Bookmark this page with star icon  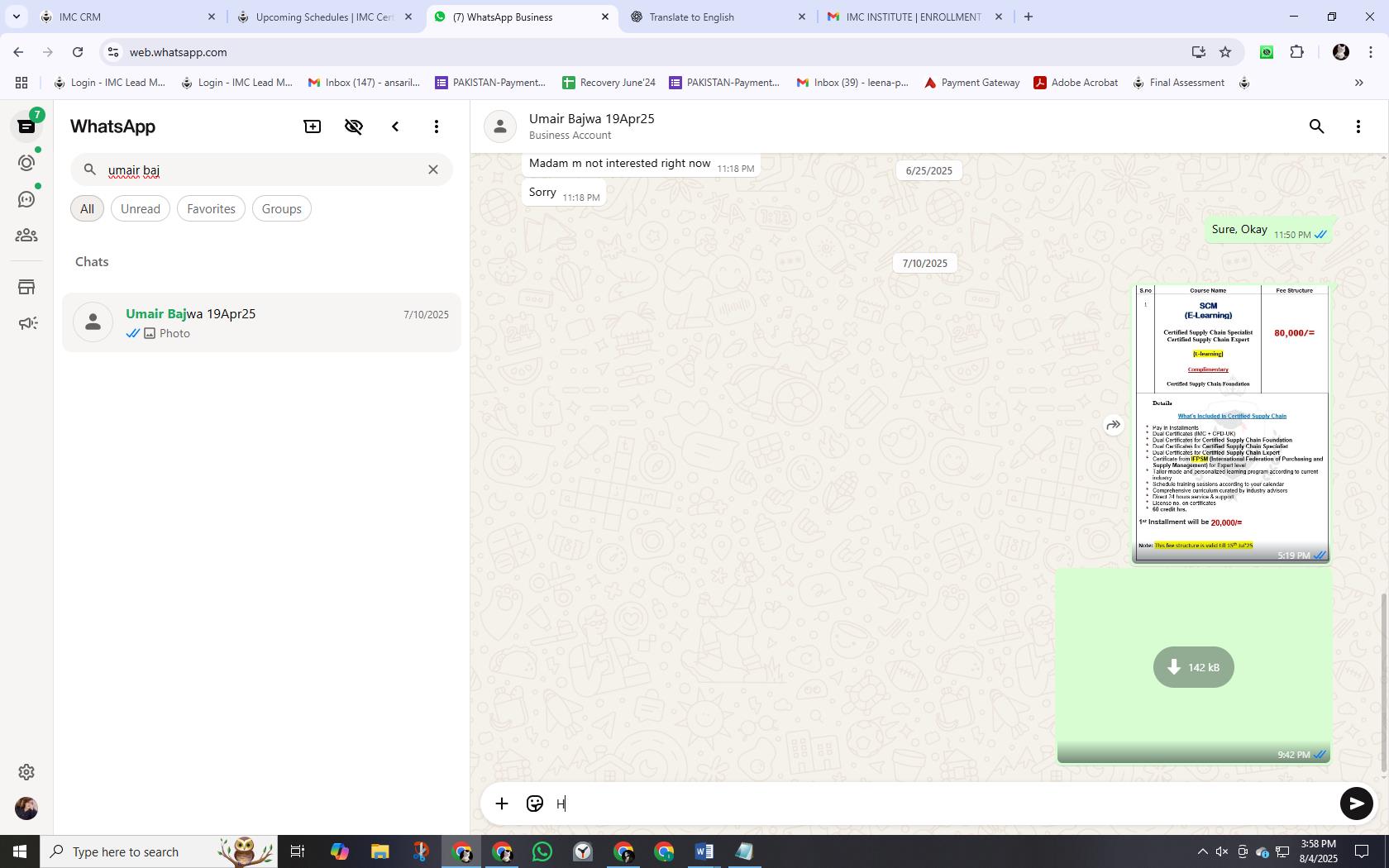(x=1225, y=52)
